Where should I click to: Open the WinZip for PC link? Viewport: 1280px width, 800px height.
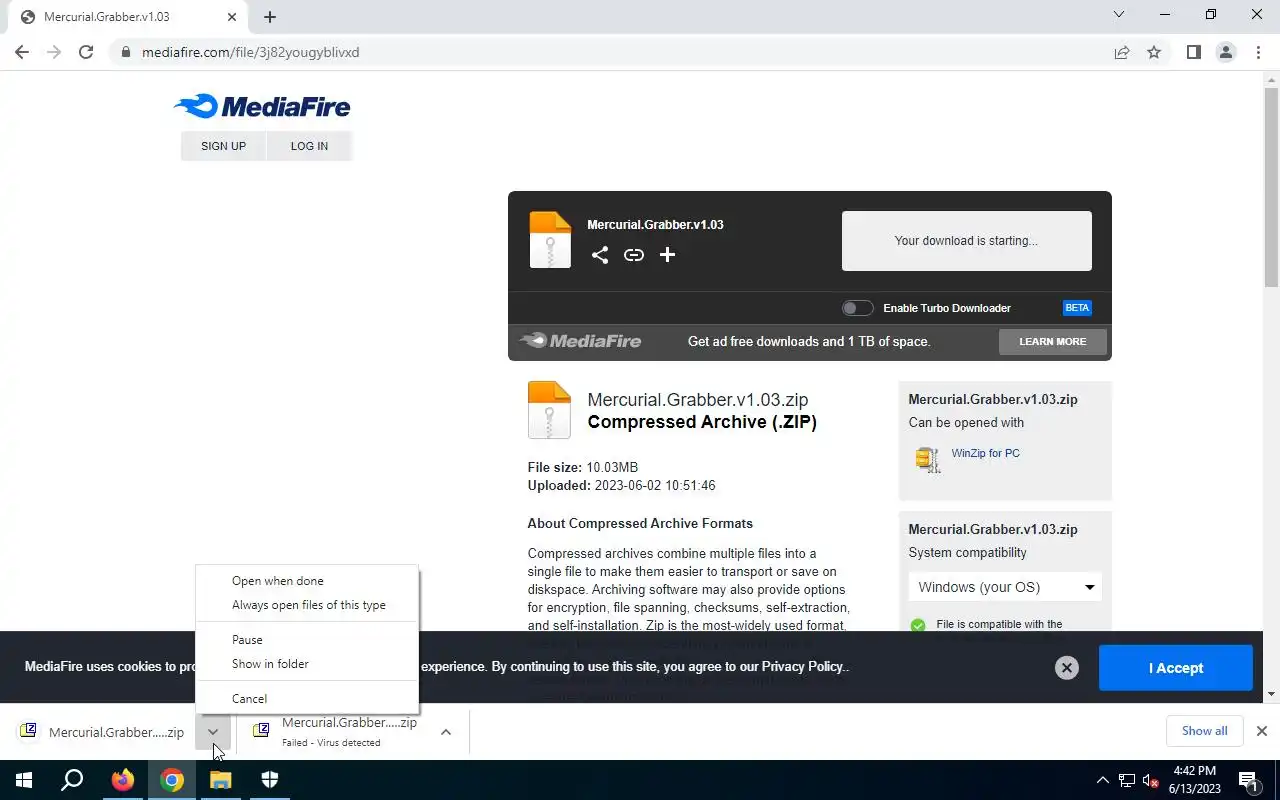tap(985, 453)
